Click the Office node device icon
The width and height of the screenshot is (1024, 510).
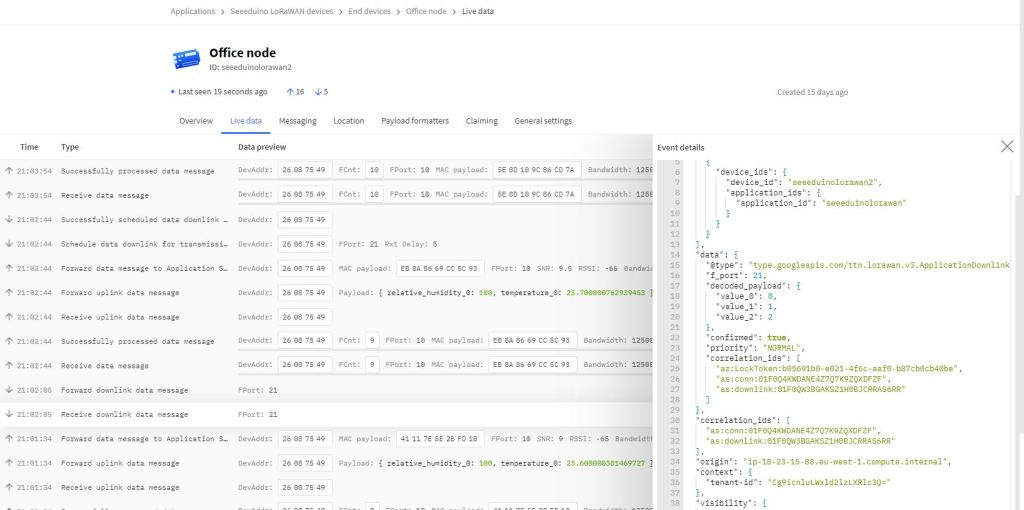pyautogui.click(x=186, y=59)
